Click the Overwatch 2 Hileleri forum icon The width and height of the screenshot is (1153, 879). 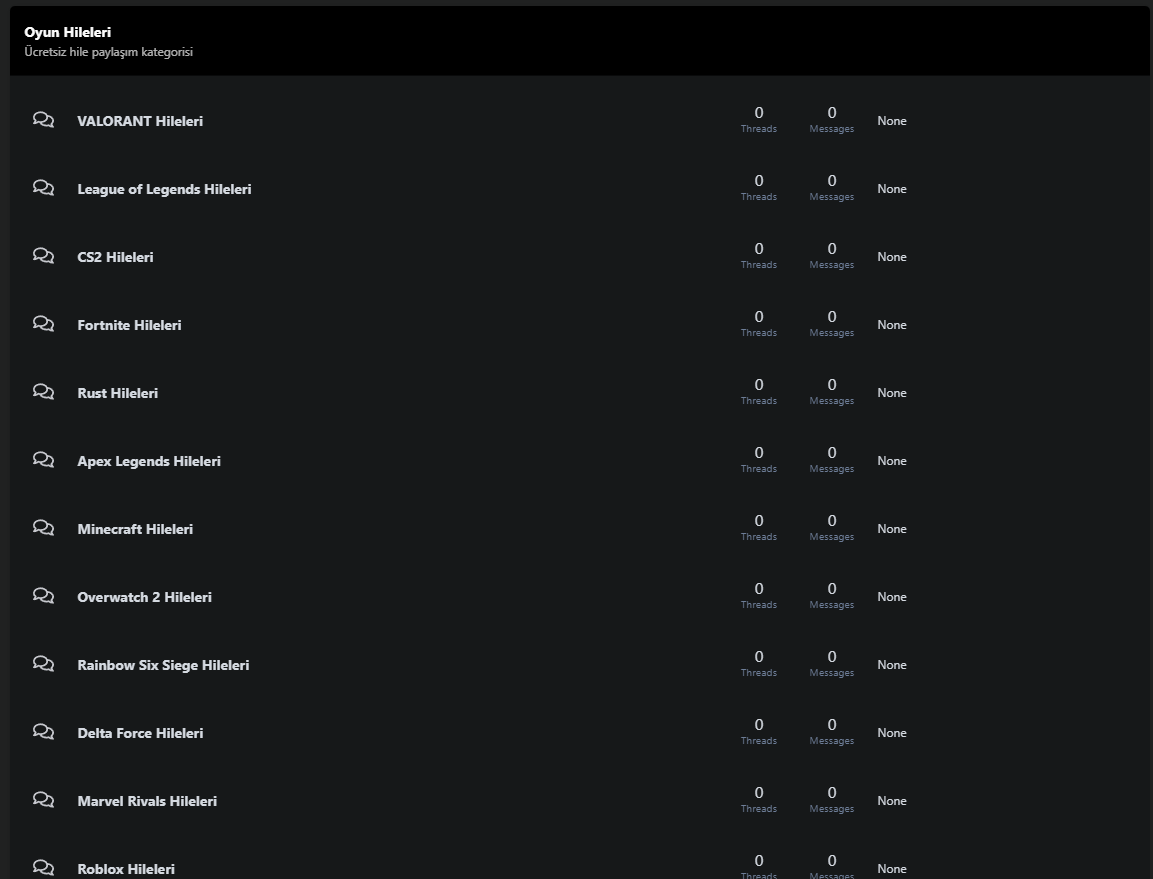(x=43, y=596)
